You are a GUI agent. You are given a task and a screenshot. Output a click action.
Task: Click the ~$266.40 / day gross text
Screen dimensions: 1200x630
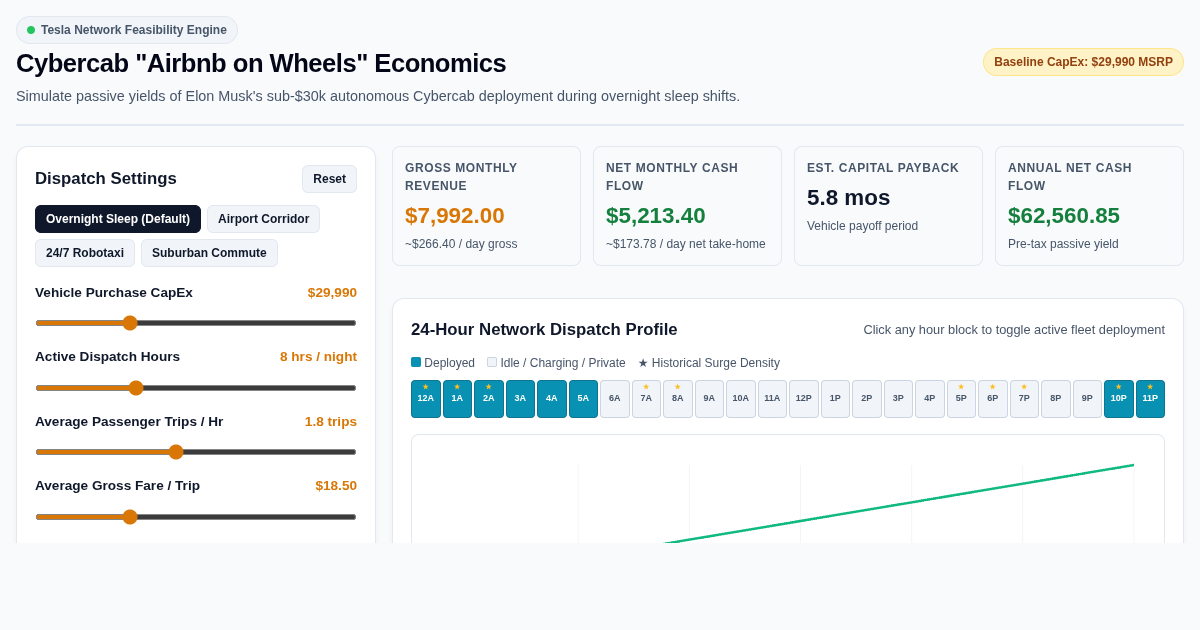coord(461,244)
